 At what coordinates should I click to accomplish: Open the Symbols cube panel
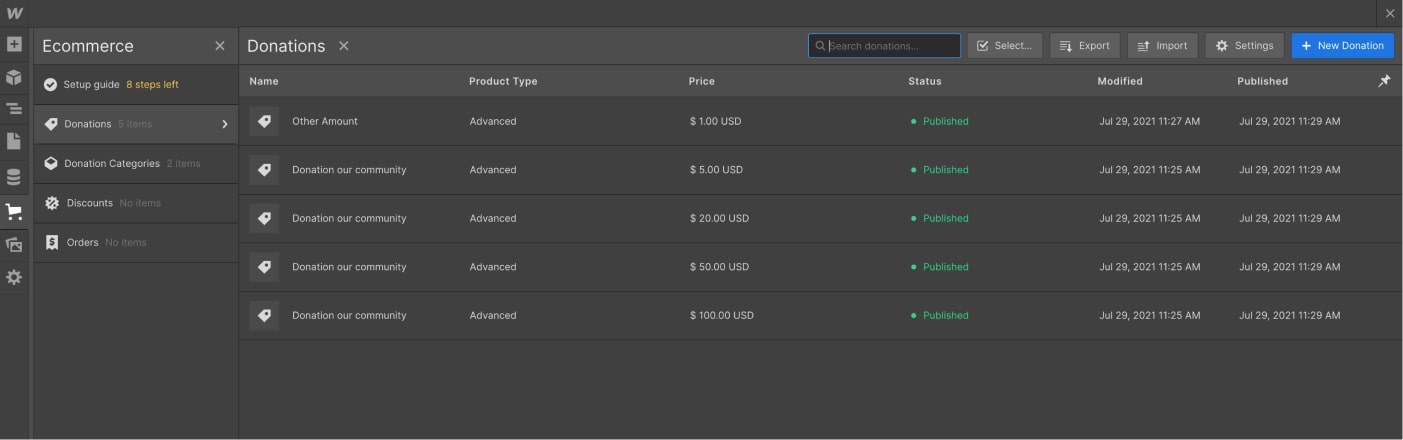(14, 77)
